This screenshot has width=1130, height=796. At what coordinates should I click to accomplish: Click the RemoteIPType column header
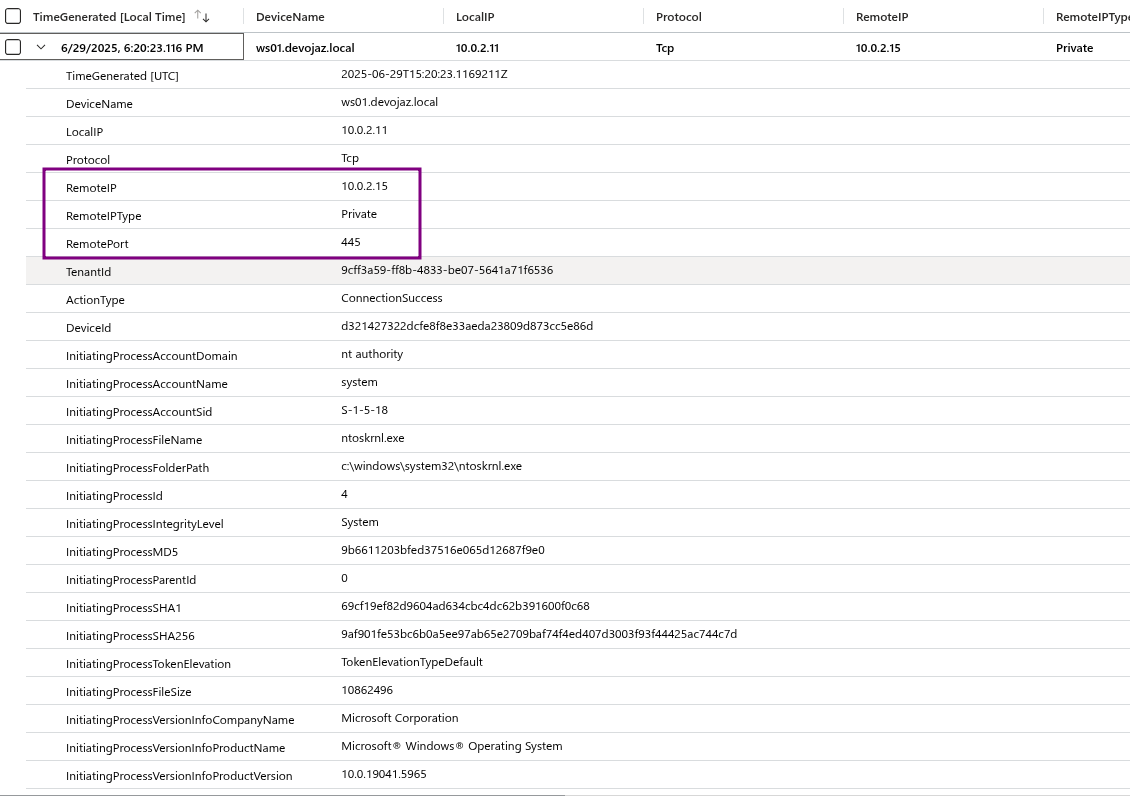pos(1093,17)
